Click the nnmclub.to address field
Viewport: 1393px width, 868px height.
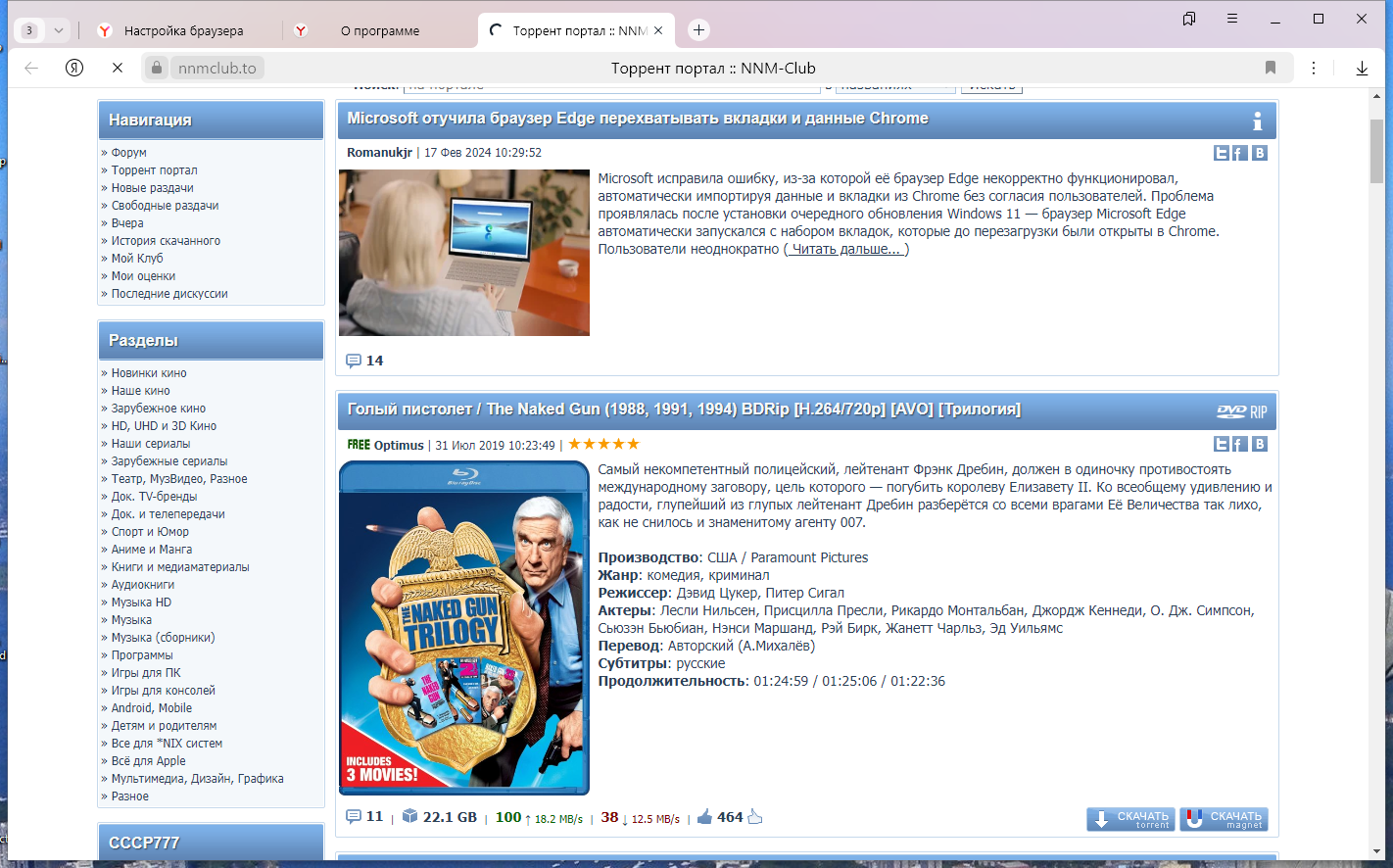(217, 68)
